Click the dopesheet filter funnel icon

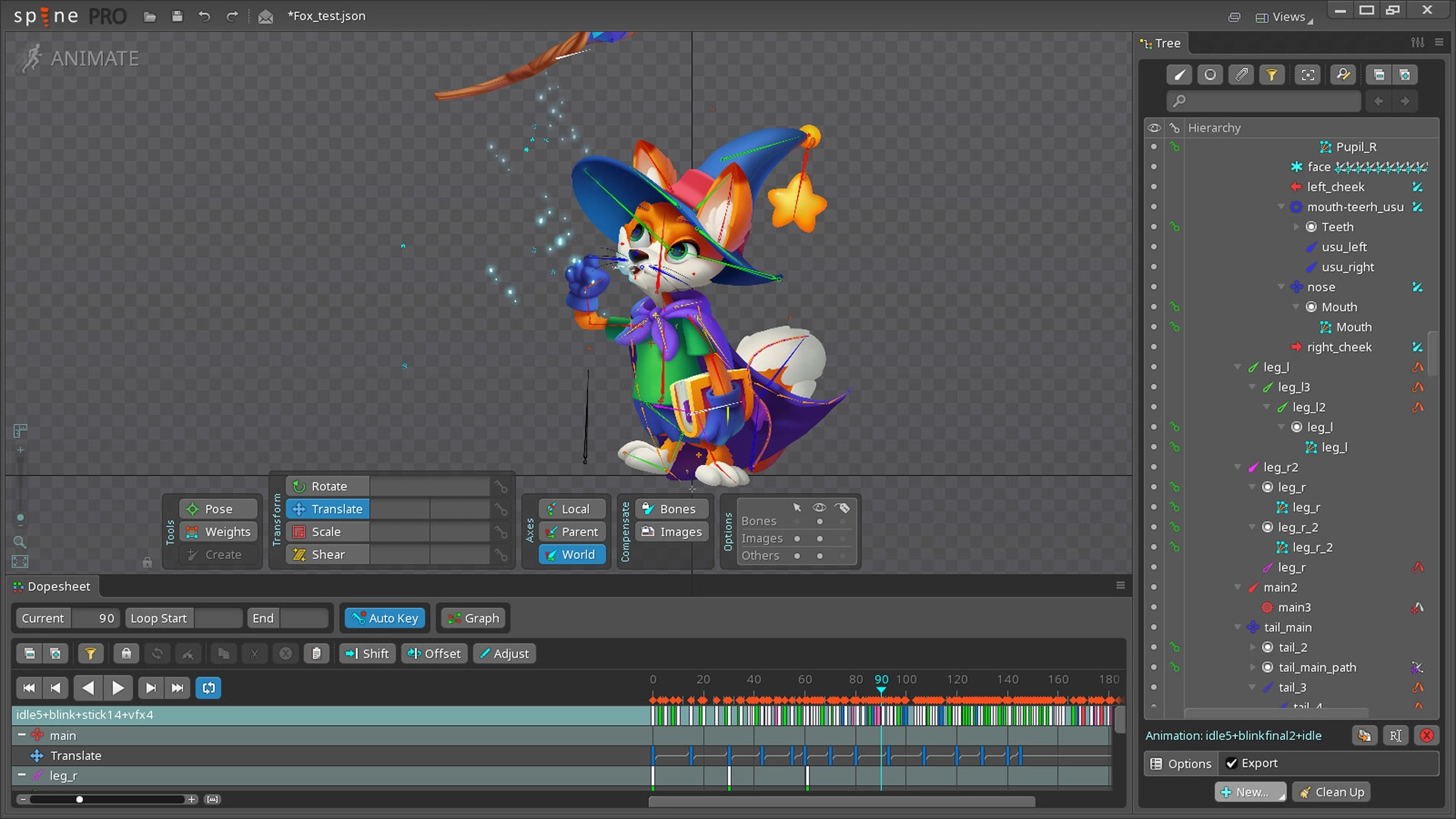(x=90, y=654)
